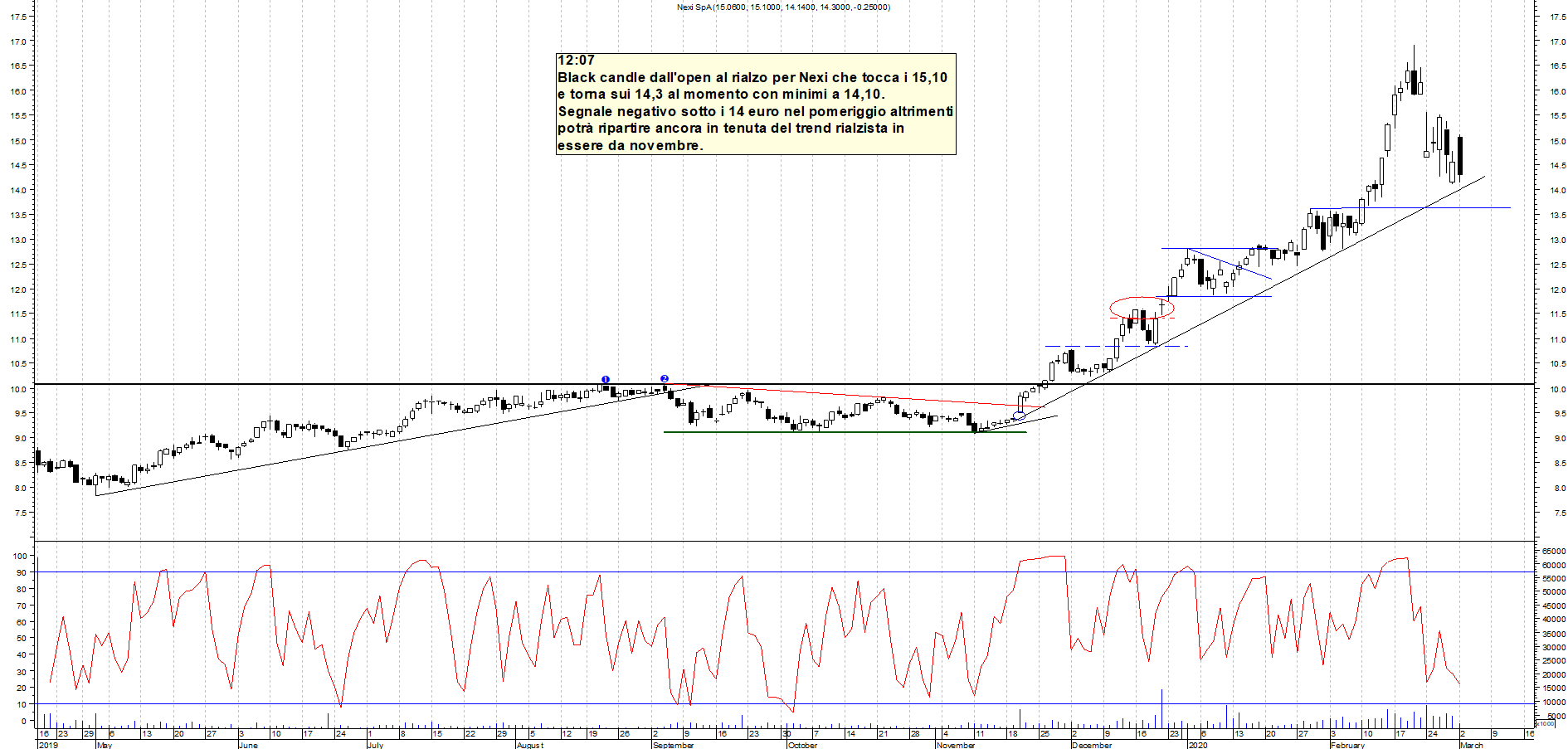The image size is (1568, 749).
Task: Click the red ellipse around the 11.5 candles
Action: (1142, 308)
